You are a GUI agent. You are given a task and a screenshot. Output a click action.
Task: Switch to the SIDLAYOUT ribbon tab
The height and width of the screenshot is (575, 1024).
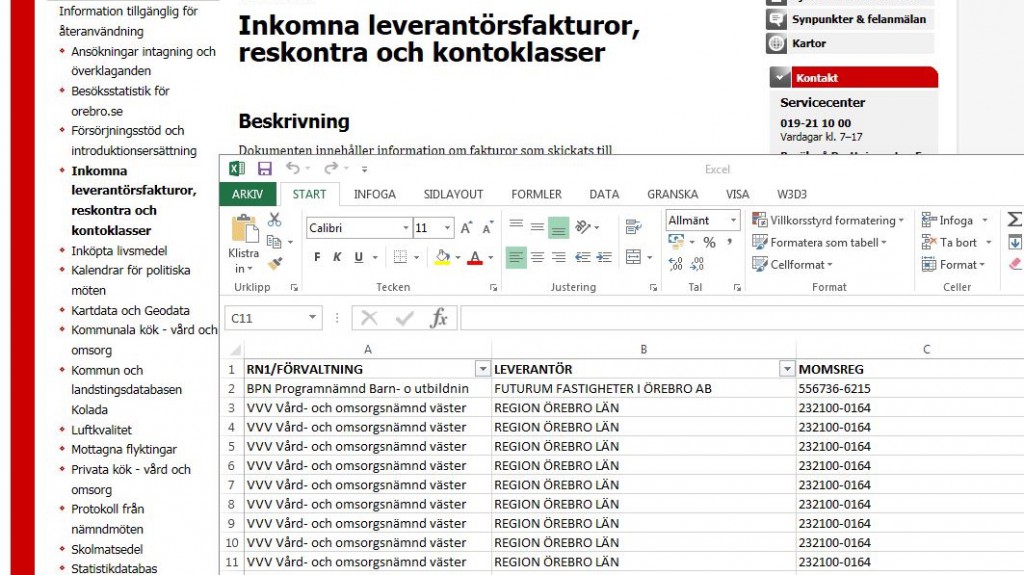[453, 194]
